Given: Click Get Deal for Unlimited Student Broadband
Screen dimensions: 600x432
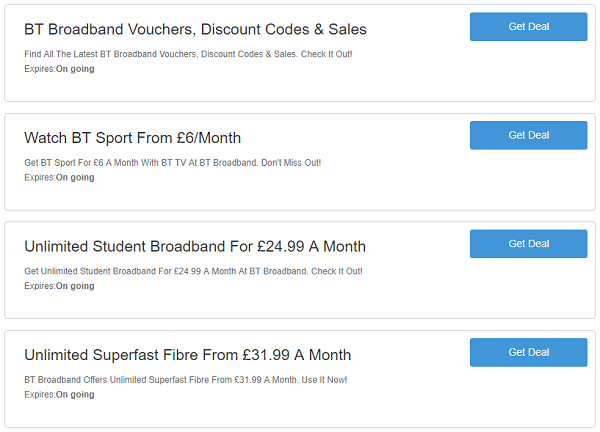Looking at the screenshot, I should click(528, 244).
